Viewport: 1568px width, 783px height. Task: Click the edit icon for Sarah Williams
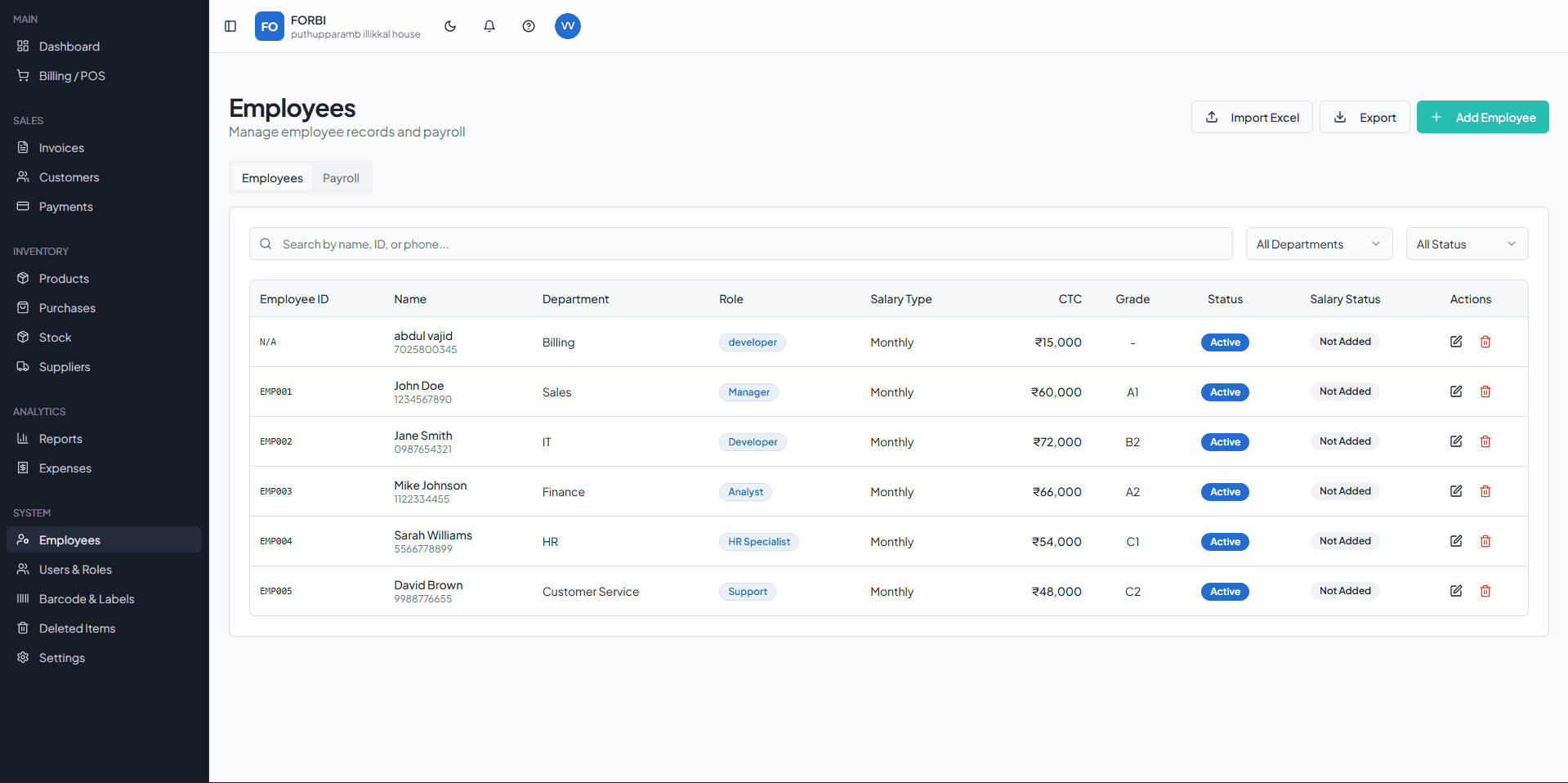(1456, 541)
